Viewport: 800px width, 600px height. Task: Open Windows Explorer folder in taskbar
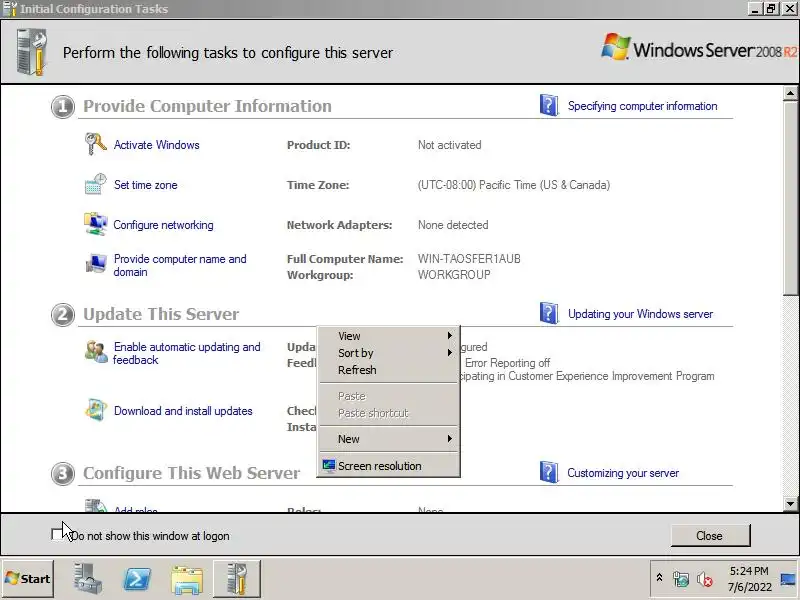pyautogui.click(x=187, y=579)
